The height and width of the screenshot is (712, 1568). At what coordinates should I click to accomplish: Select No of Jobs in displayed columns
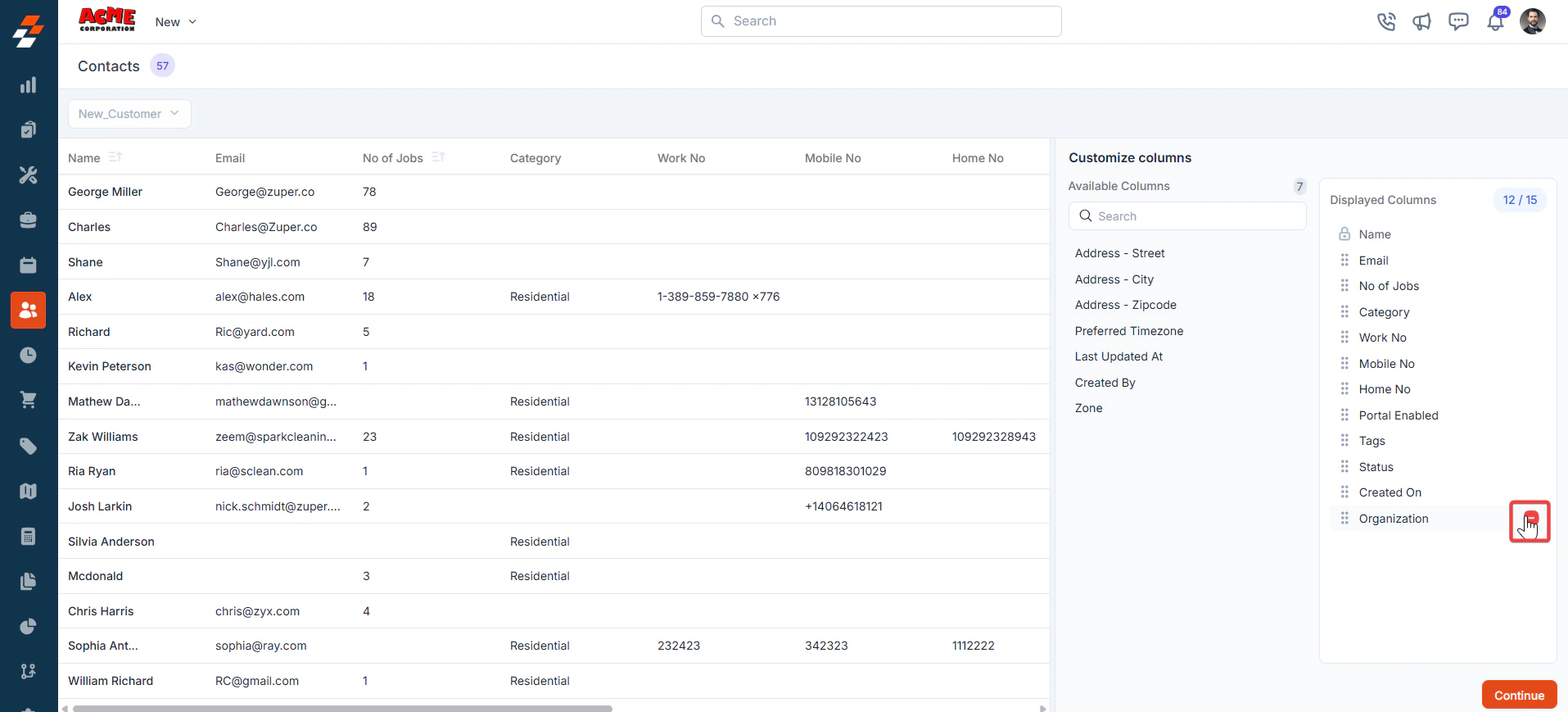point(1389,286)
